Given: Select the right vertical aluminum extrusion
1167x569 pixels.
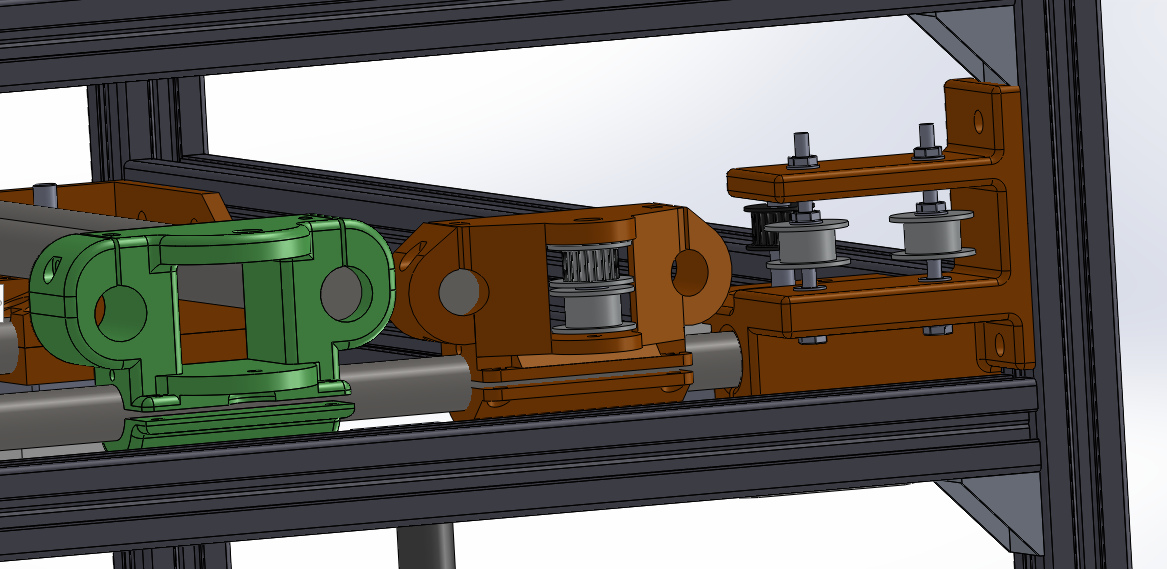Looking at the screenshot, I should 1072,283.
